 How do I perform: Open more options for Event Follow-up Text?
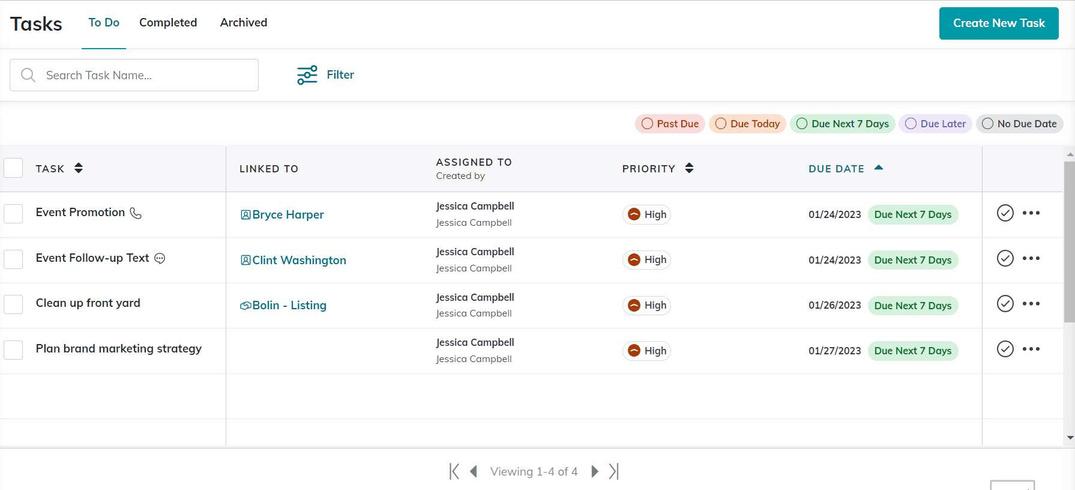1031,259
